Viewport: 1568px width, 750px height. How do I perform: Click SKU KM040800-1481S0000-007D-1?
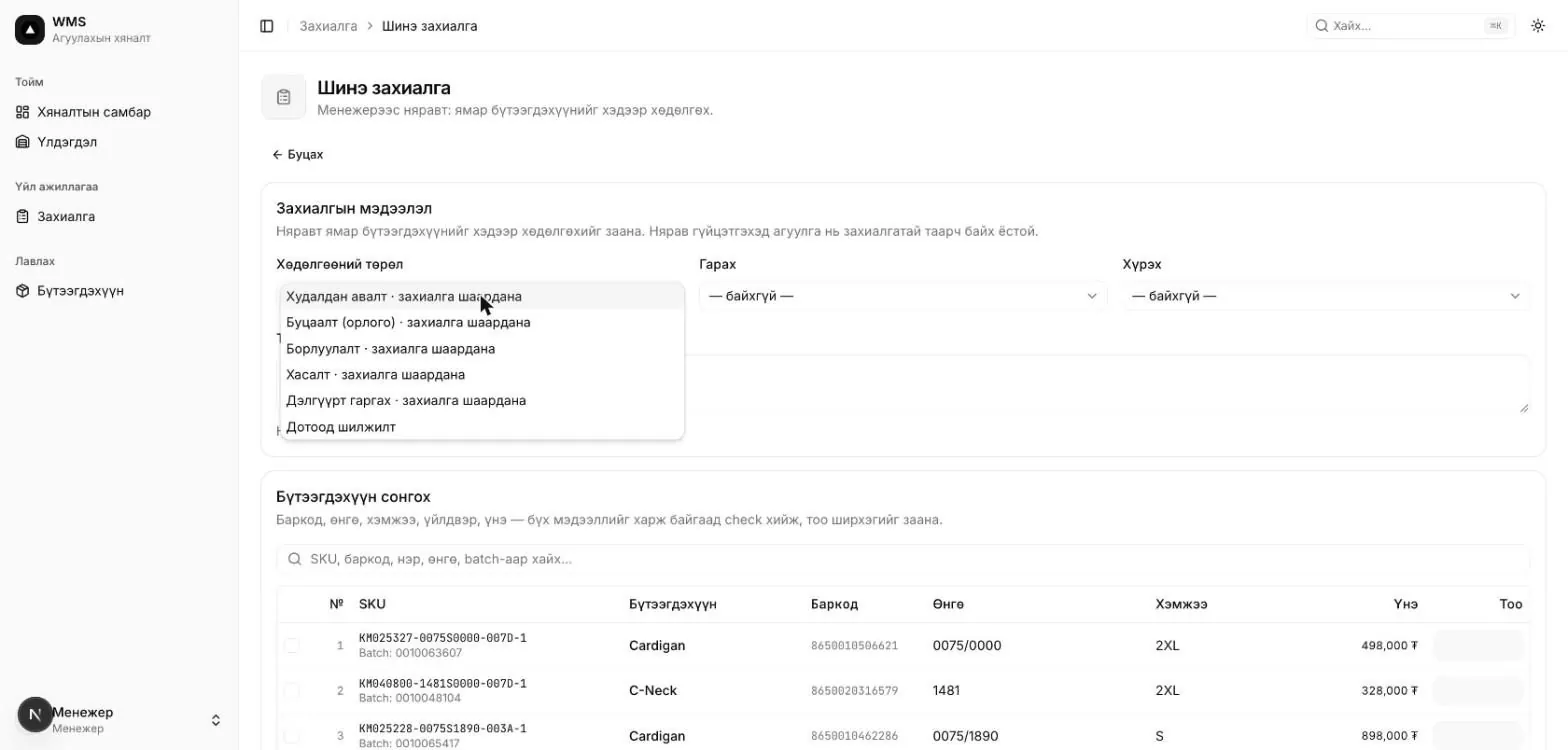point(442,684)
